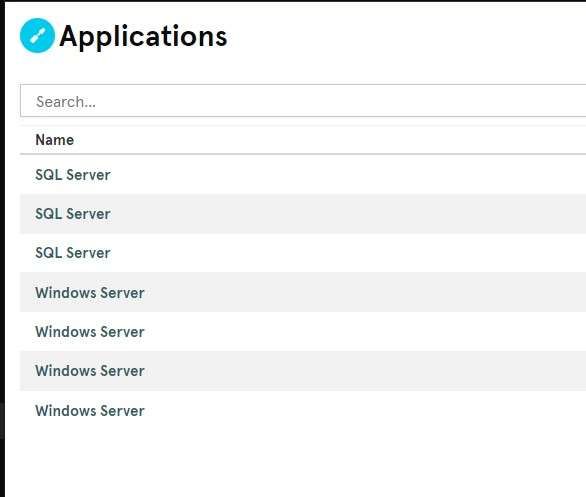Viewport: 586px width, 497px height.
Task: Sort the list by the Name column header
Action: [55, 140]
